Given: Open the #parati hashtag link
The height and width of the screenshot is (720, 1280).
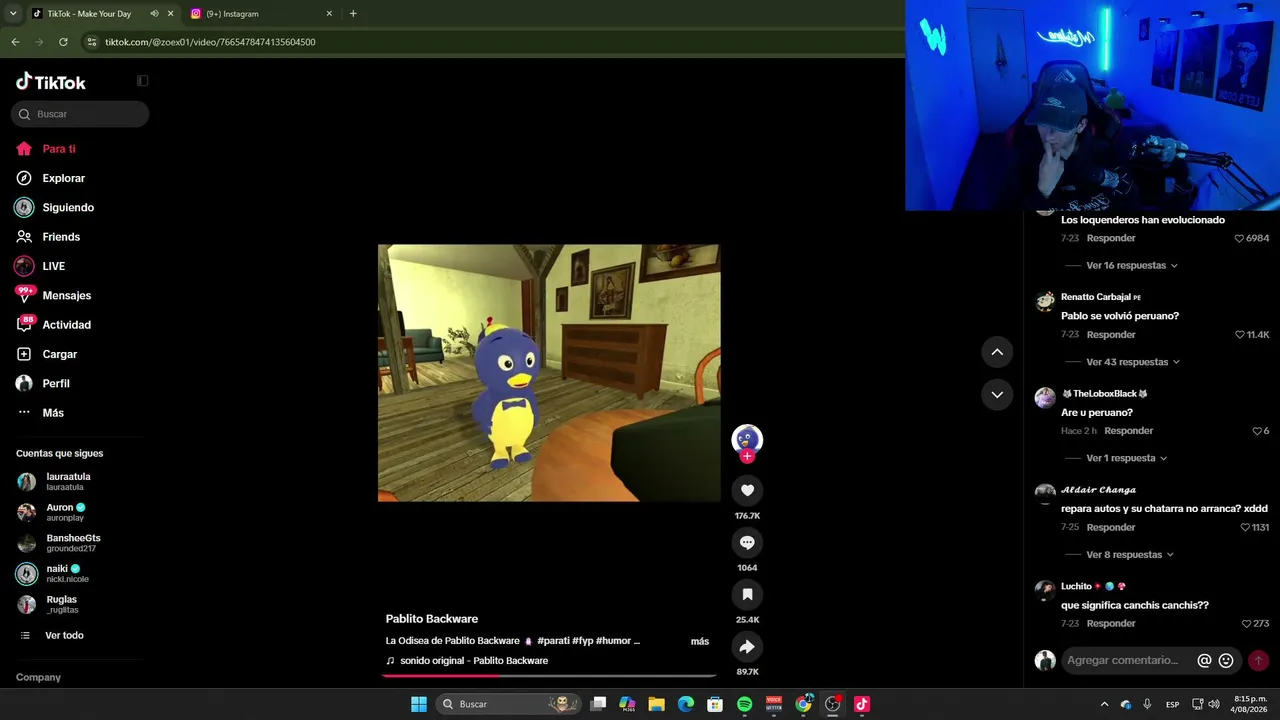Looking at the screenshot, I should click(553, 641).
